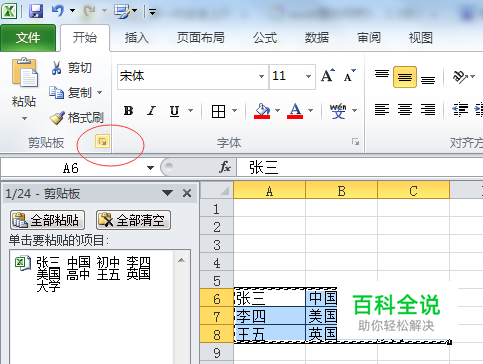
Task: Paste the clipboard item starting with 张三
Action: [91, 274]
